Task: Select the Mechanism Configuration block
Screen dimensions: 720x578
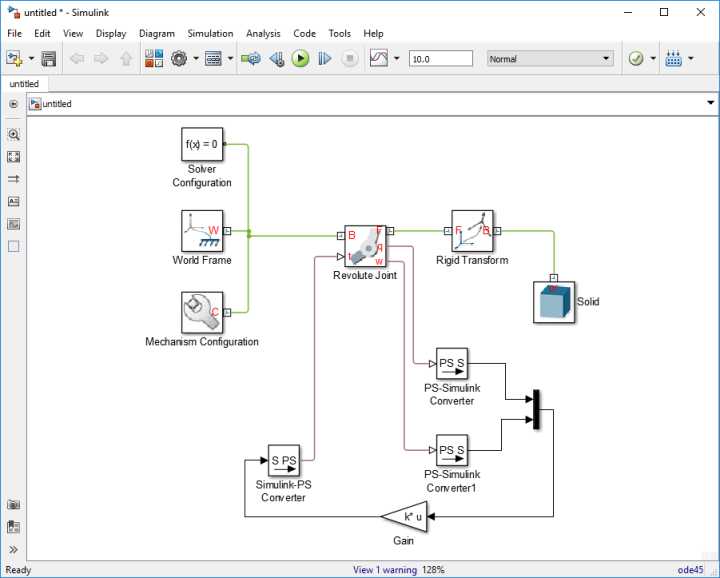Action: [x=202, y=312]
